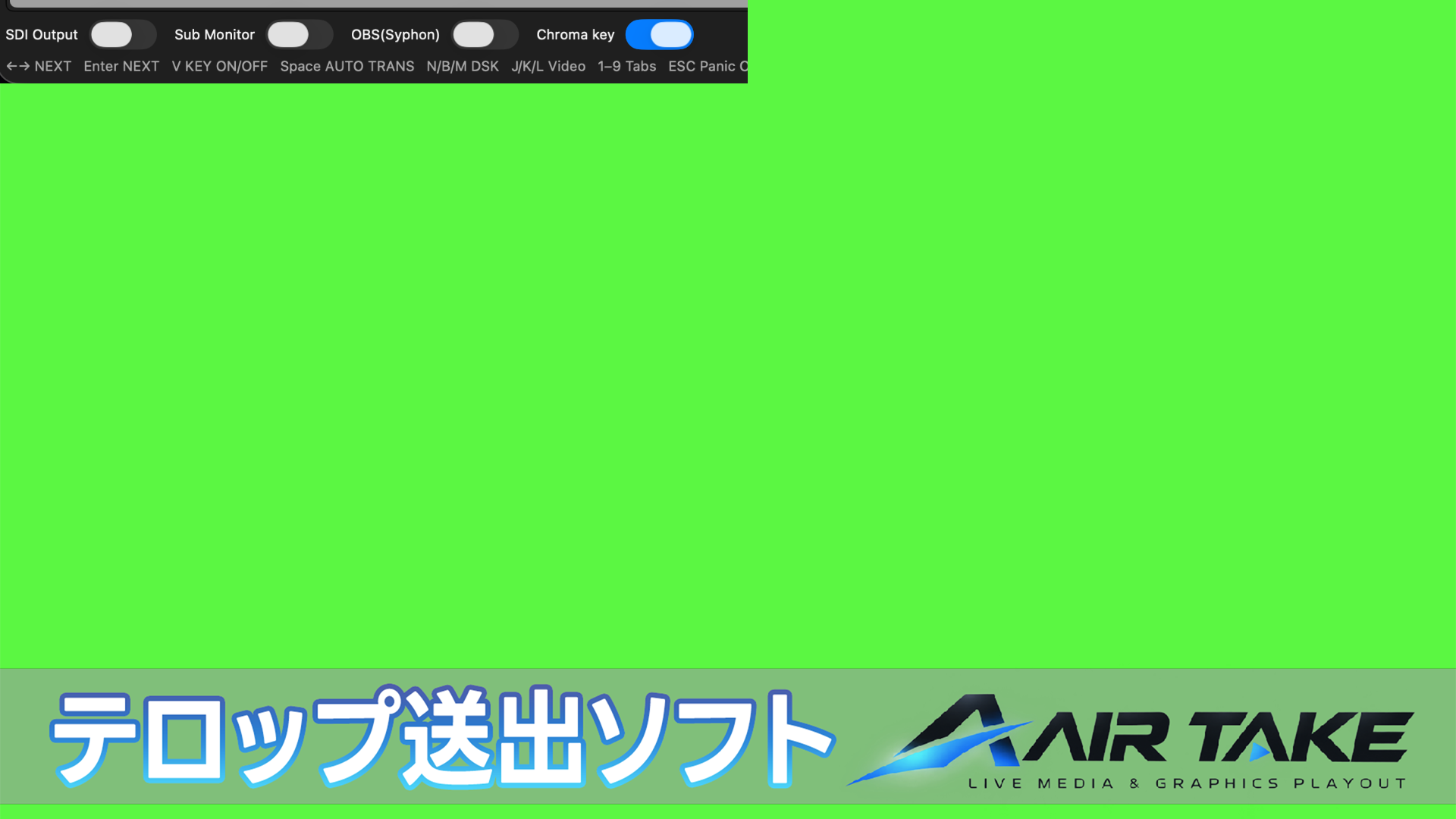The width and height of the screenshot is (1456, 819).
Task: Click the "Sub Monitor" label
Action: pyautogui.click(x=215, y=35)
